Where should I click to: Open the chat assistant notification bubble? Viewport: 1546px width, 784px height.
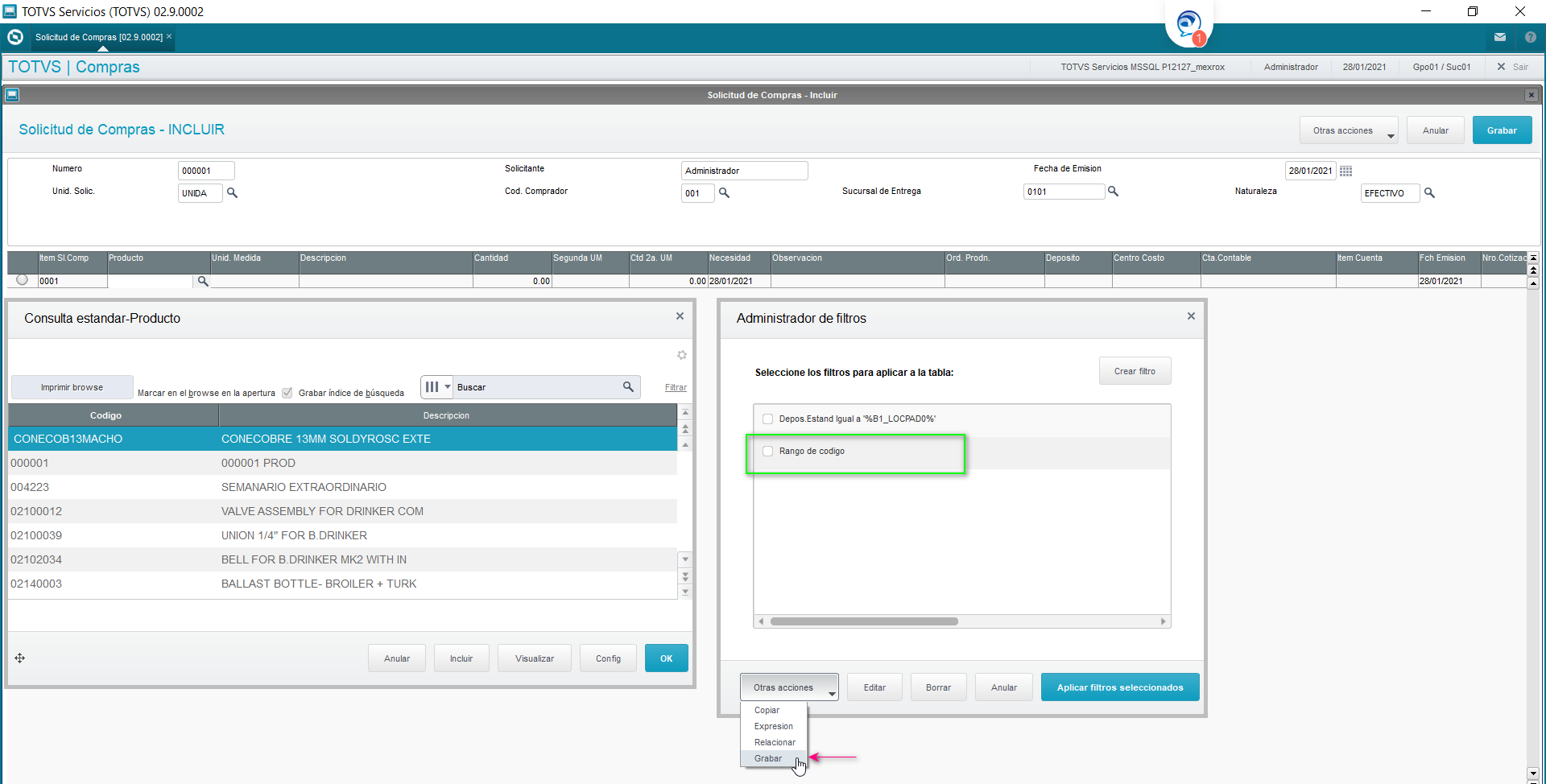click(1189, 26)
